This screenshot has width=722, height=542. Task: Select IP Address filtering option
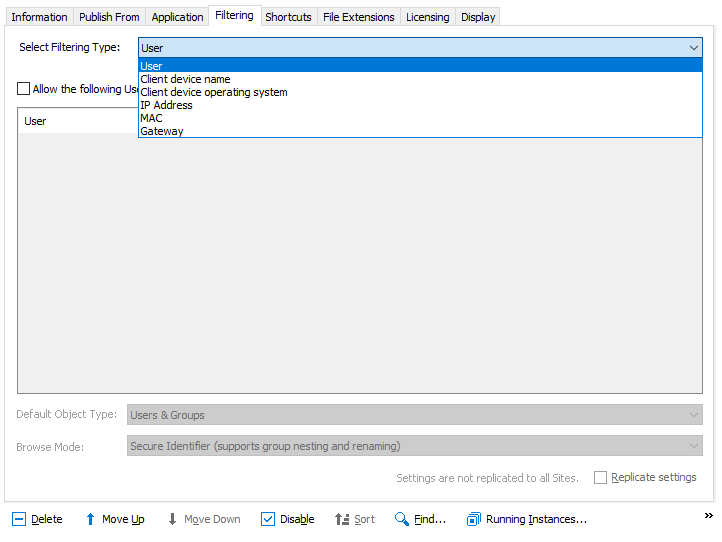pyautogui.click(x=166, y=105)
